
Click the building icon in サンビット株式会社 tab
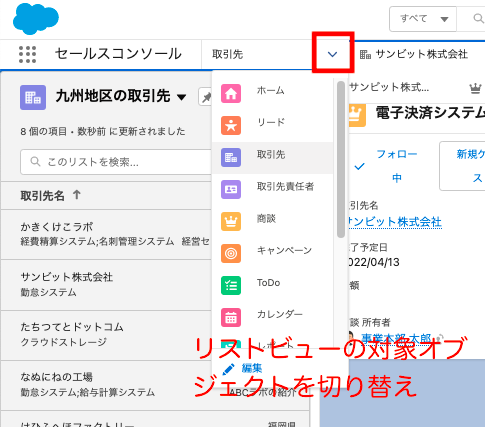click(365, 54)
